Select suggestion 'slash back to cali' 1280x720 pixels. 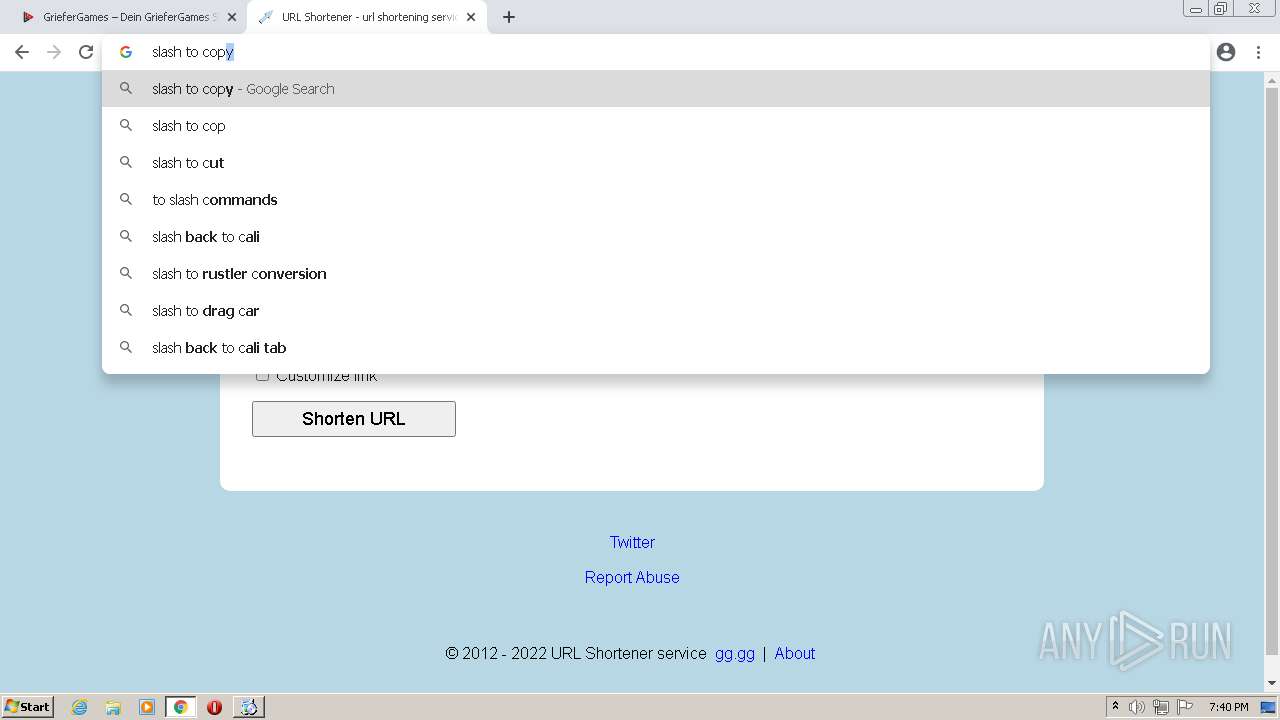[656, 237]
